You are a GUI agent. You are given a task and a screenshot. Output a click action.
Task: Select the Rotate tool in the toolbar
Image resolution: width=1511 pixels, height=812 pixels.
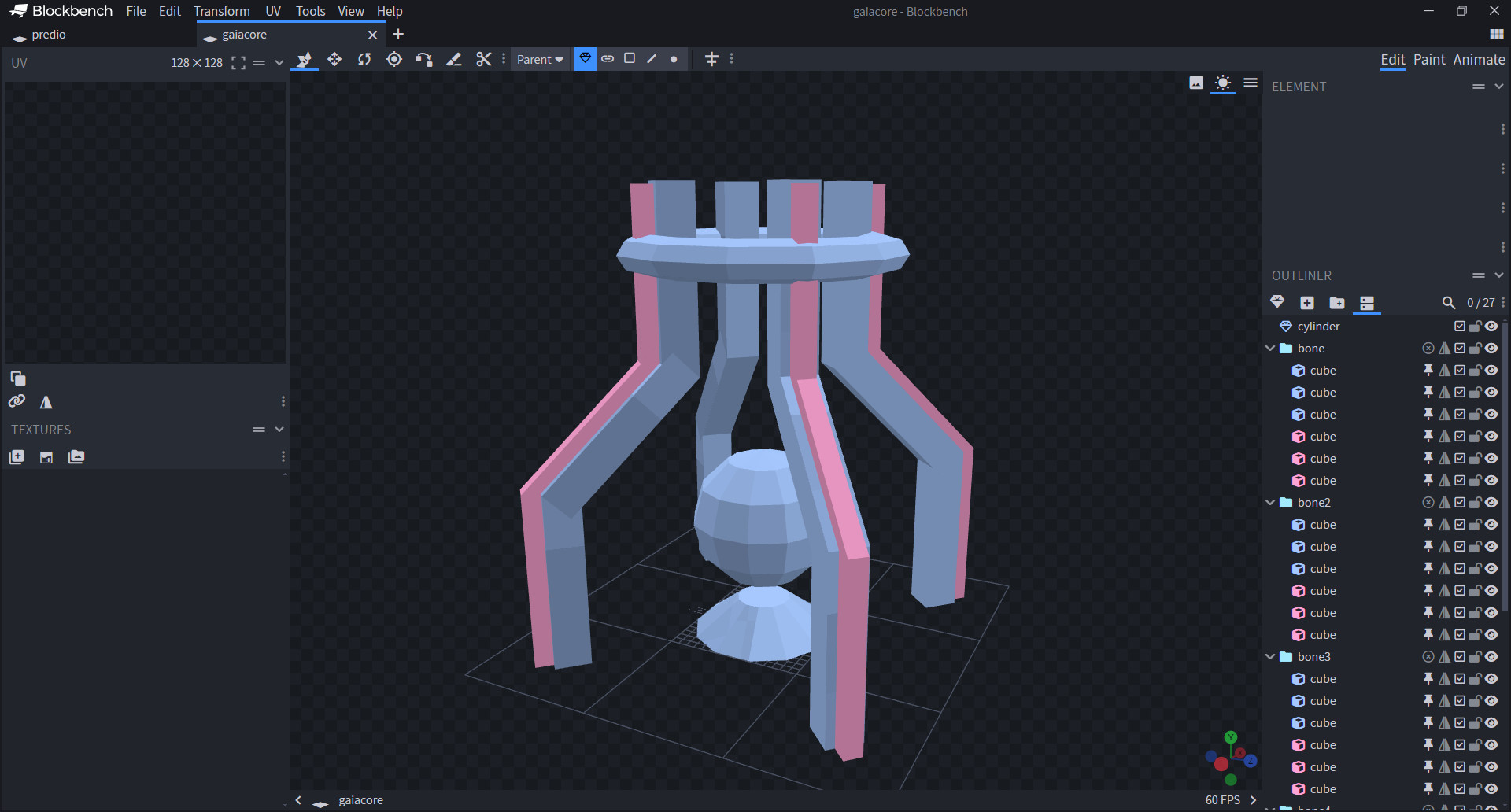point(364,60)
